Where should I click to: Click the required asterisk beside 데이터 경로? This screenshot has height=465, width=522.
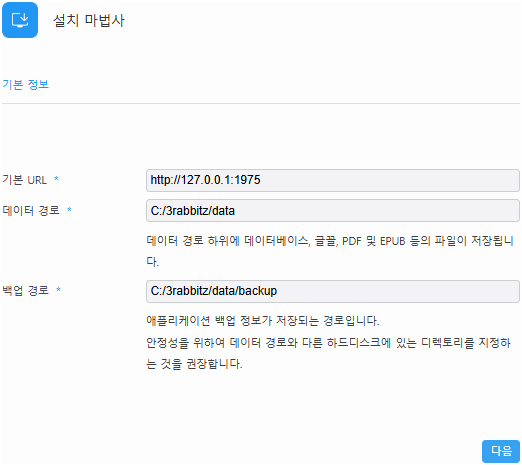pyautogui.click(x=69, y=210)
